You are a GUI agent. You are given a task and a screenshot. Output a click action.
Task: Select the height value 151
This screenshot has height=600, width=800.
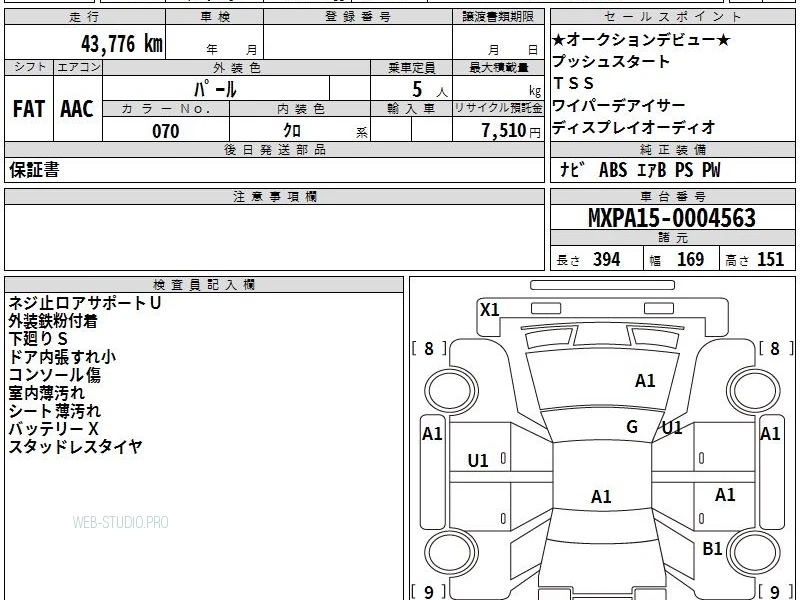(x=770, y=259)
